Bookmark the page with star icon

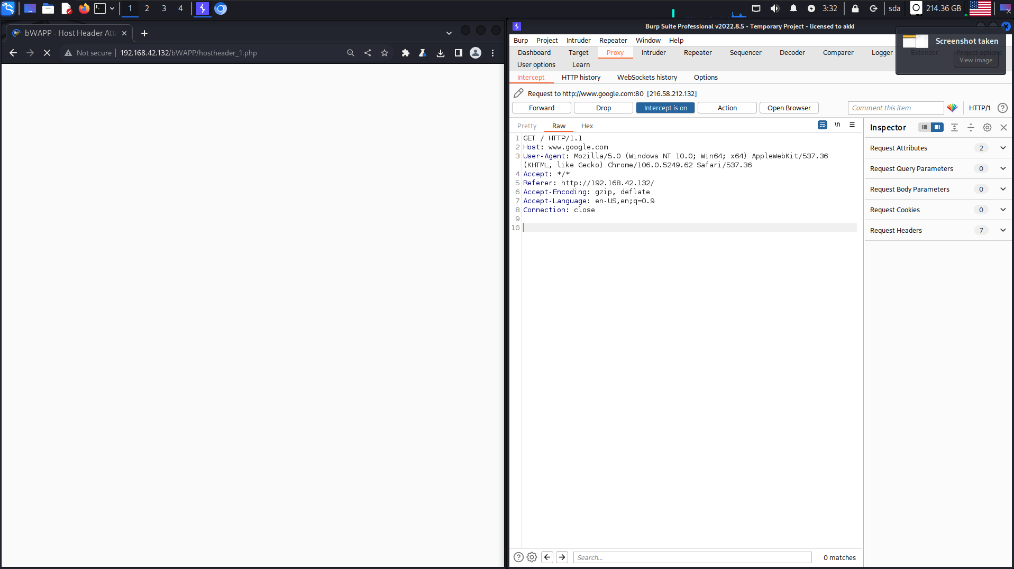click(384, 52)
